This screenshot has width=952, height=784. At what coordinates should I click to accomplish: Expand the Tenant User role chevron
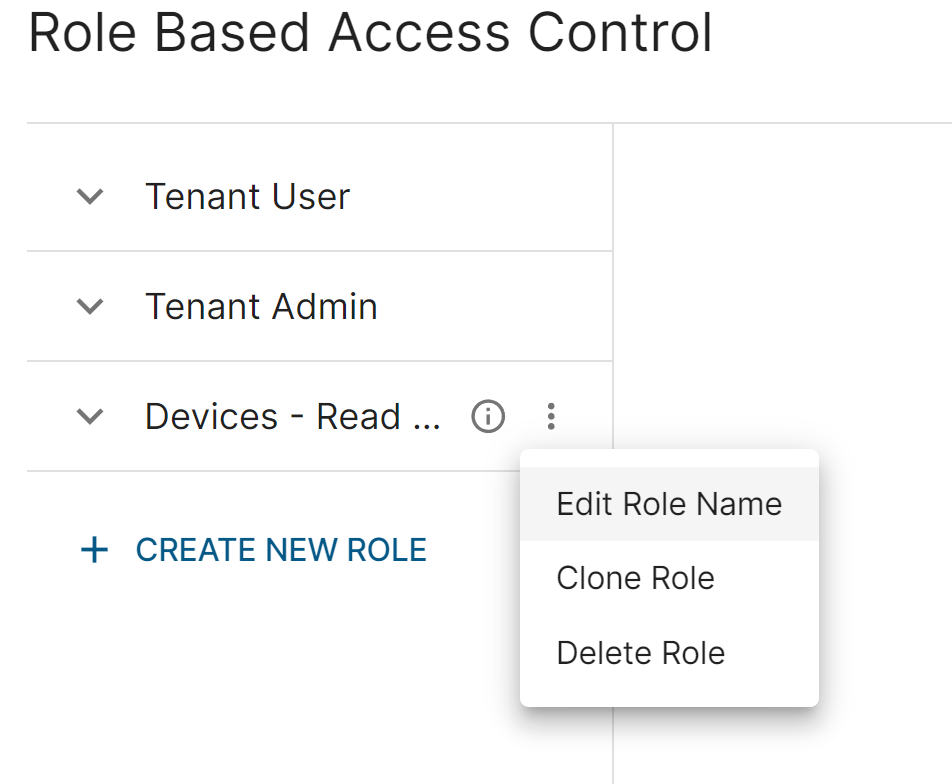pyautogui.click(x=90, y=196)
